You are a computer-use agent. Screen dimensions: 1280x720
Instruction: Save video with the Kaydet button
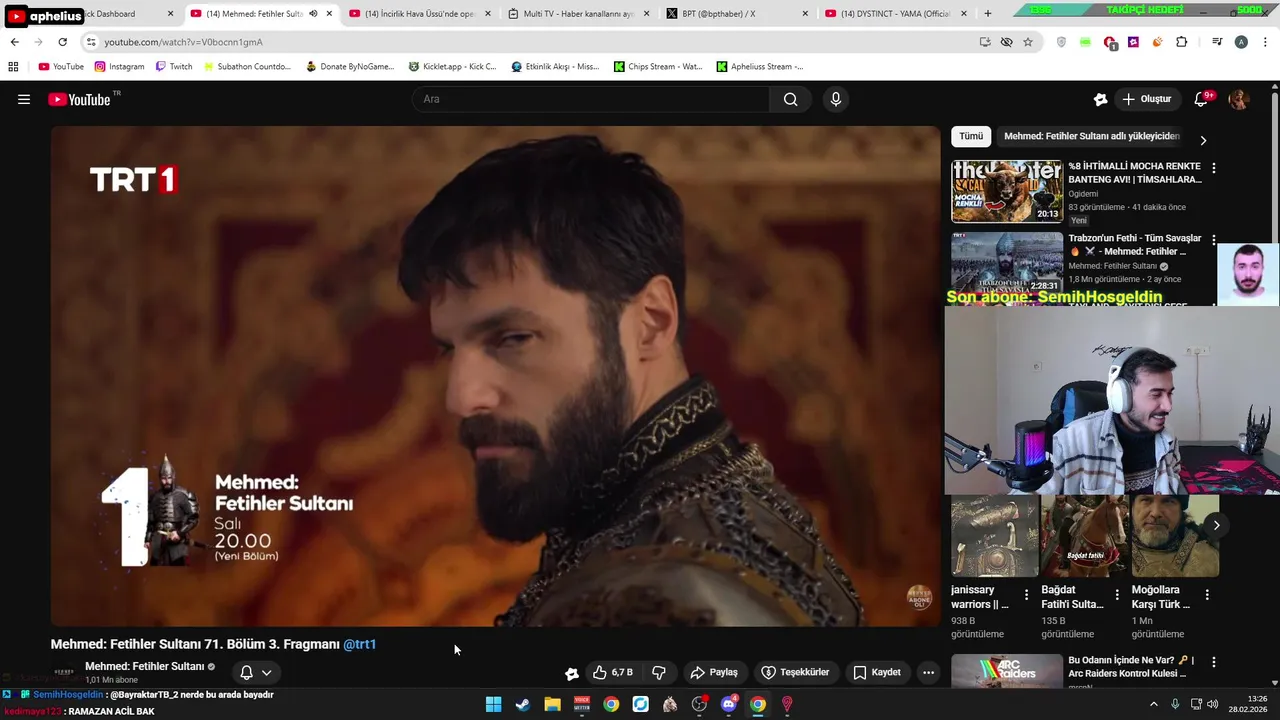pos(877,672)
